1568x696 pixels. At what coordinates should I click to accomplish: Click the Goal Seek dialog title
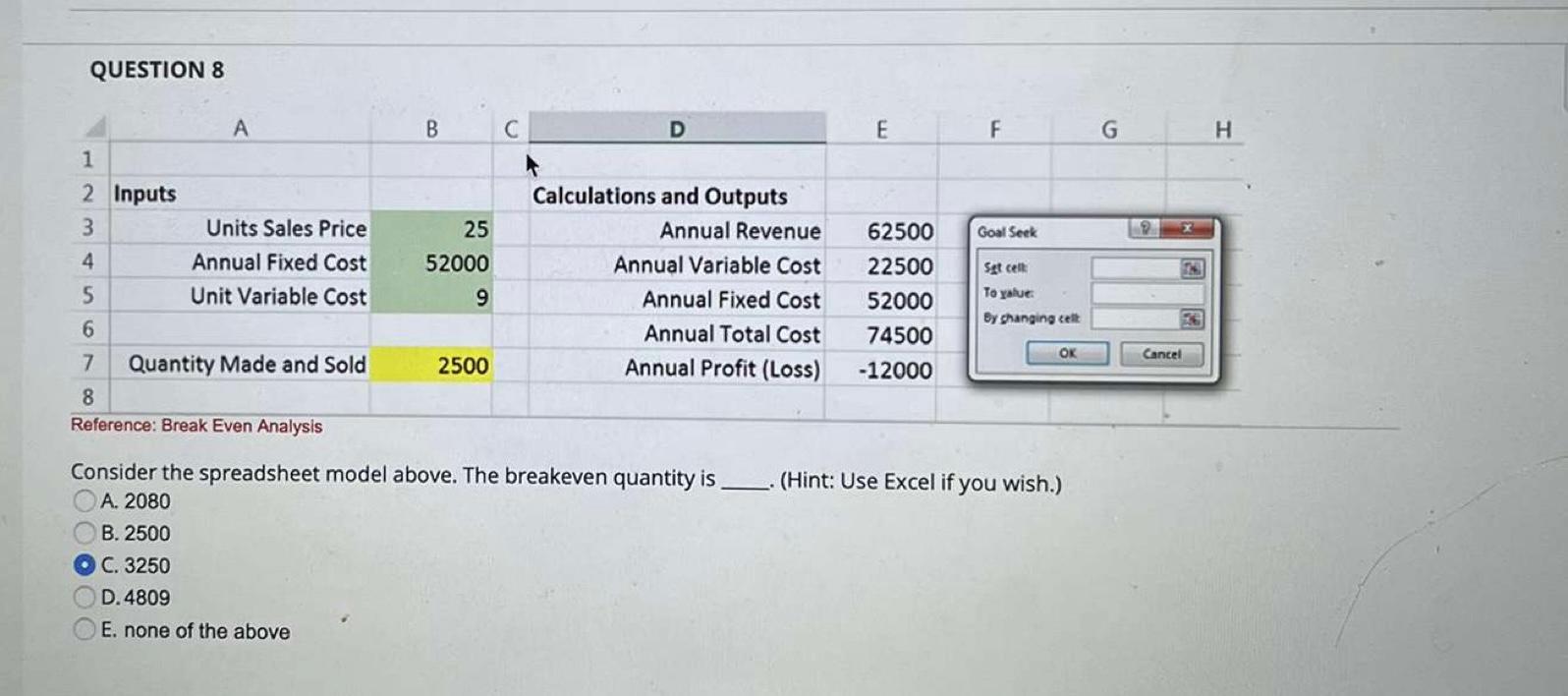coord(1007,232)
